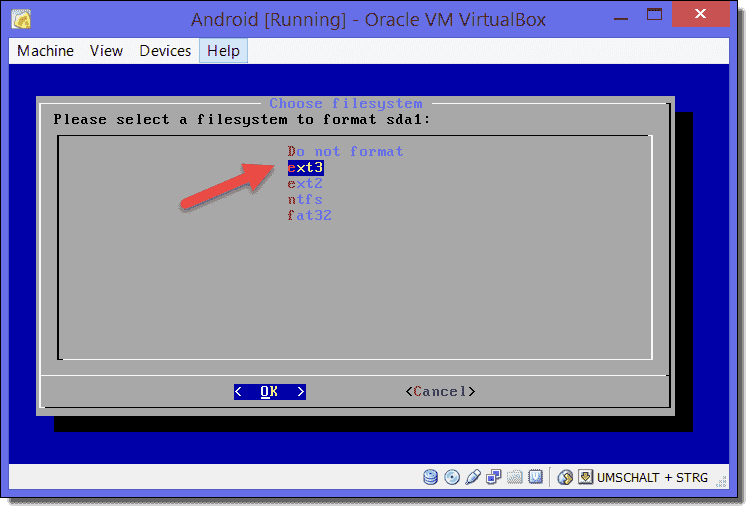Open the Devices menu
753x513 pixels.
165,51
